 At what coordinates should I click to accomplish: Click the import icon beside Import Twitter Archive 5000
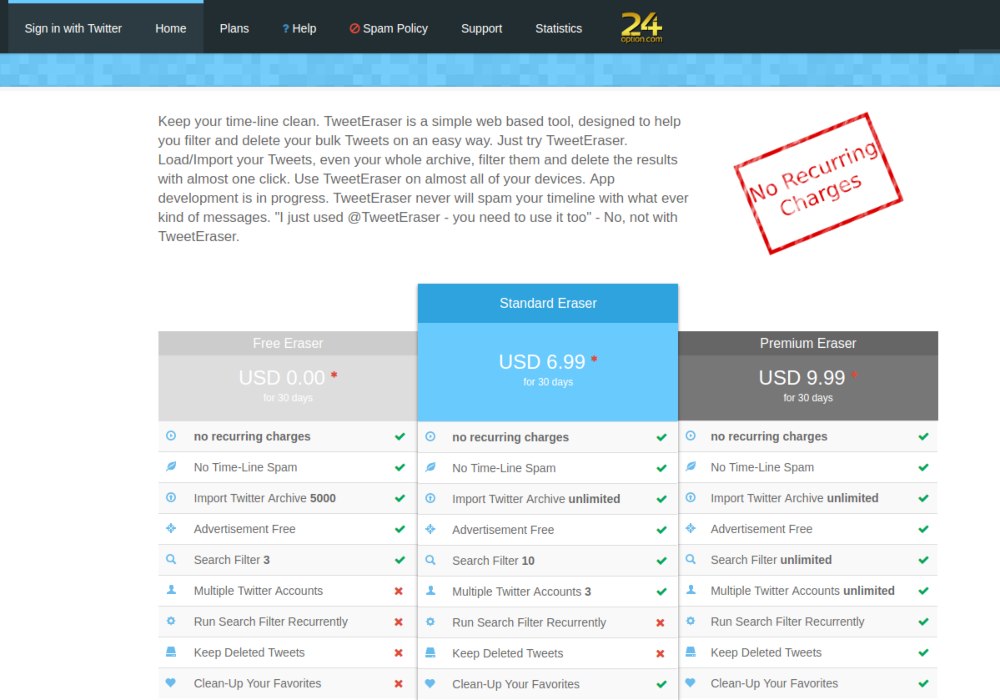(x=171, y=497)
